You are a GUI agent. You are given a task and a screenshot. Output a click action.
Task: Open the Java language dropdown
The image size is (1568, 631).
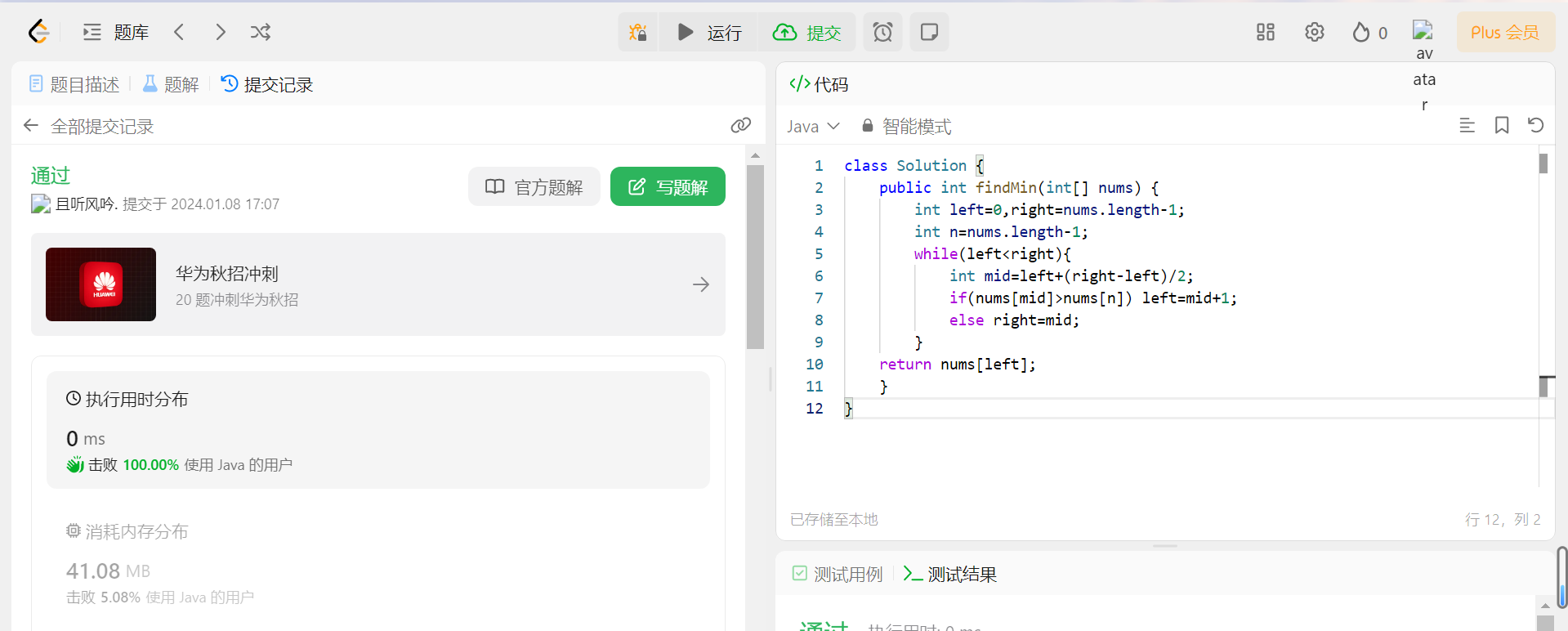813,126
